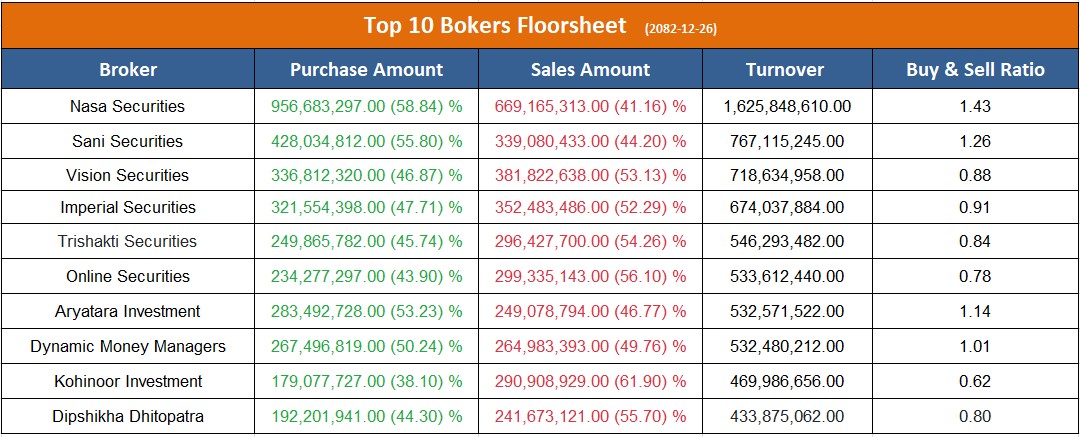This screenshot has width=1080, height=437.
Task: Click the Dynamic Money Managers broker name
Action: click(x=128, y=346)
